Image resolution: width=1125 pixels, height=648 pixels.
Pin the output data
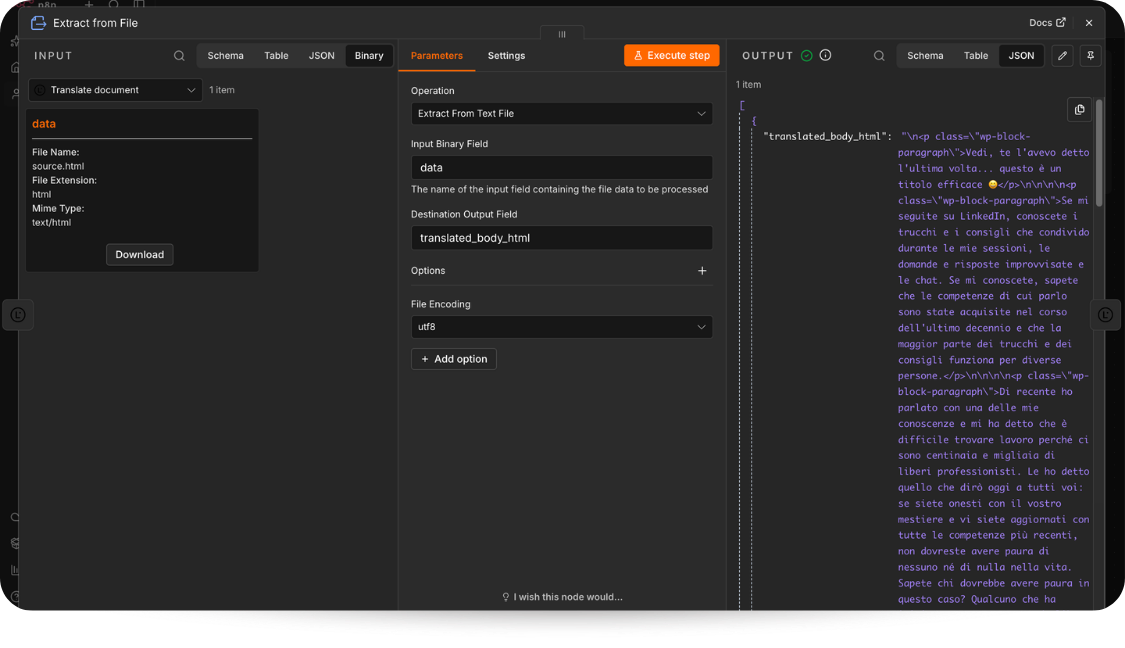(1091, 55)
